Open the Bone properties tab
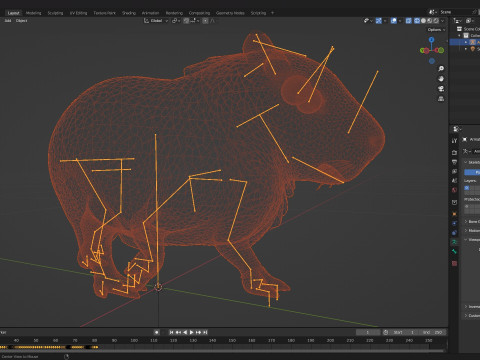480x360 pixels. (454, 251)
